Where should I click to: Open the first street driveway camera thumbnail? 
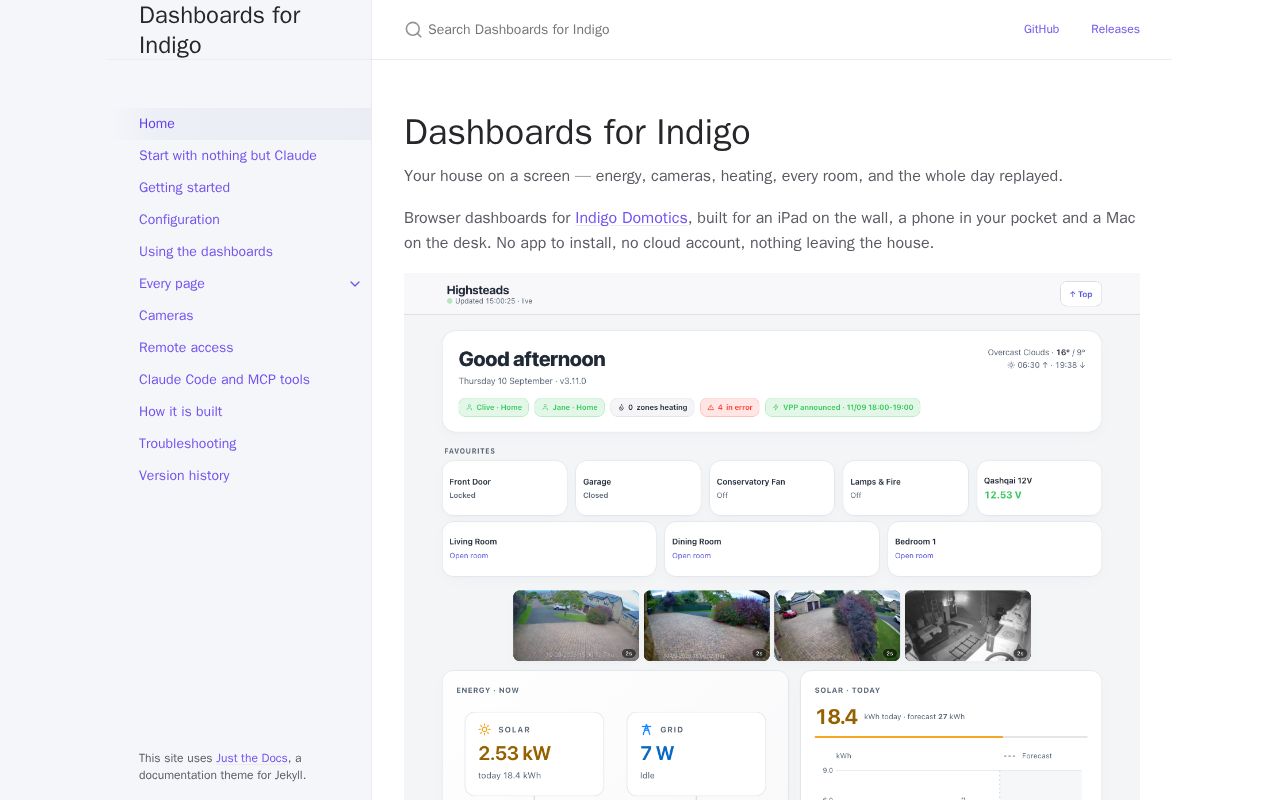point(576,625)
